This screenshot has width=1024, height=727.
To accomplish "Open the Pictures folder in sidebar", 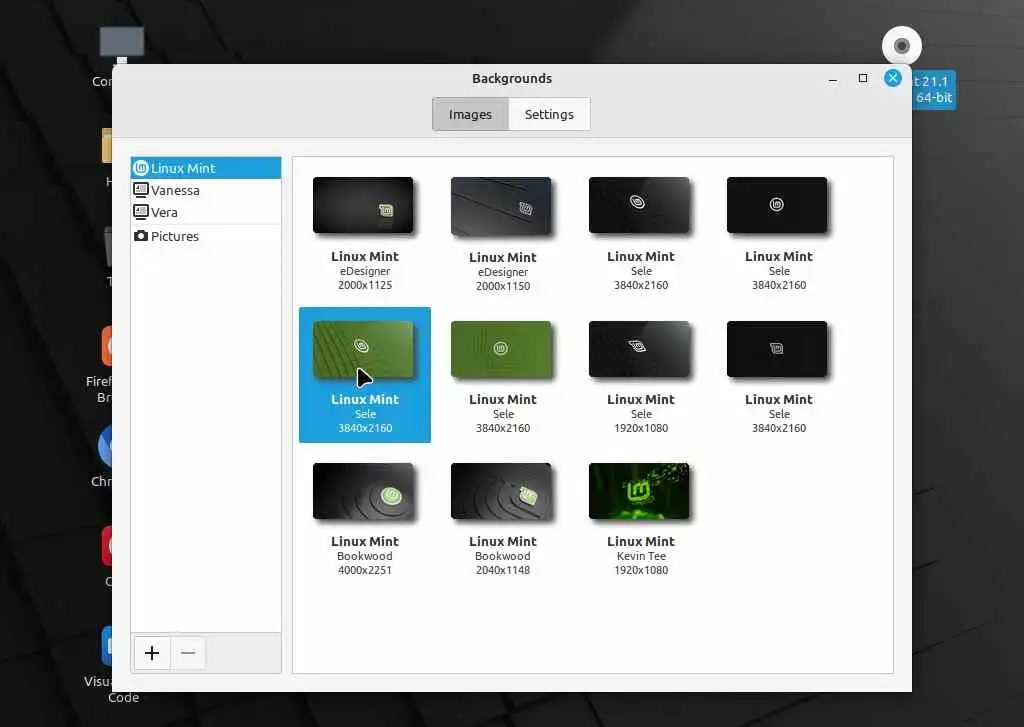I will click(206, 236).
